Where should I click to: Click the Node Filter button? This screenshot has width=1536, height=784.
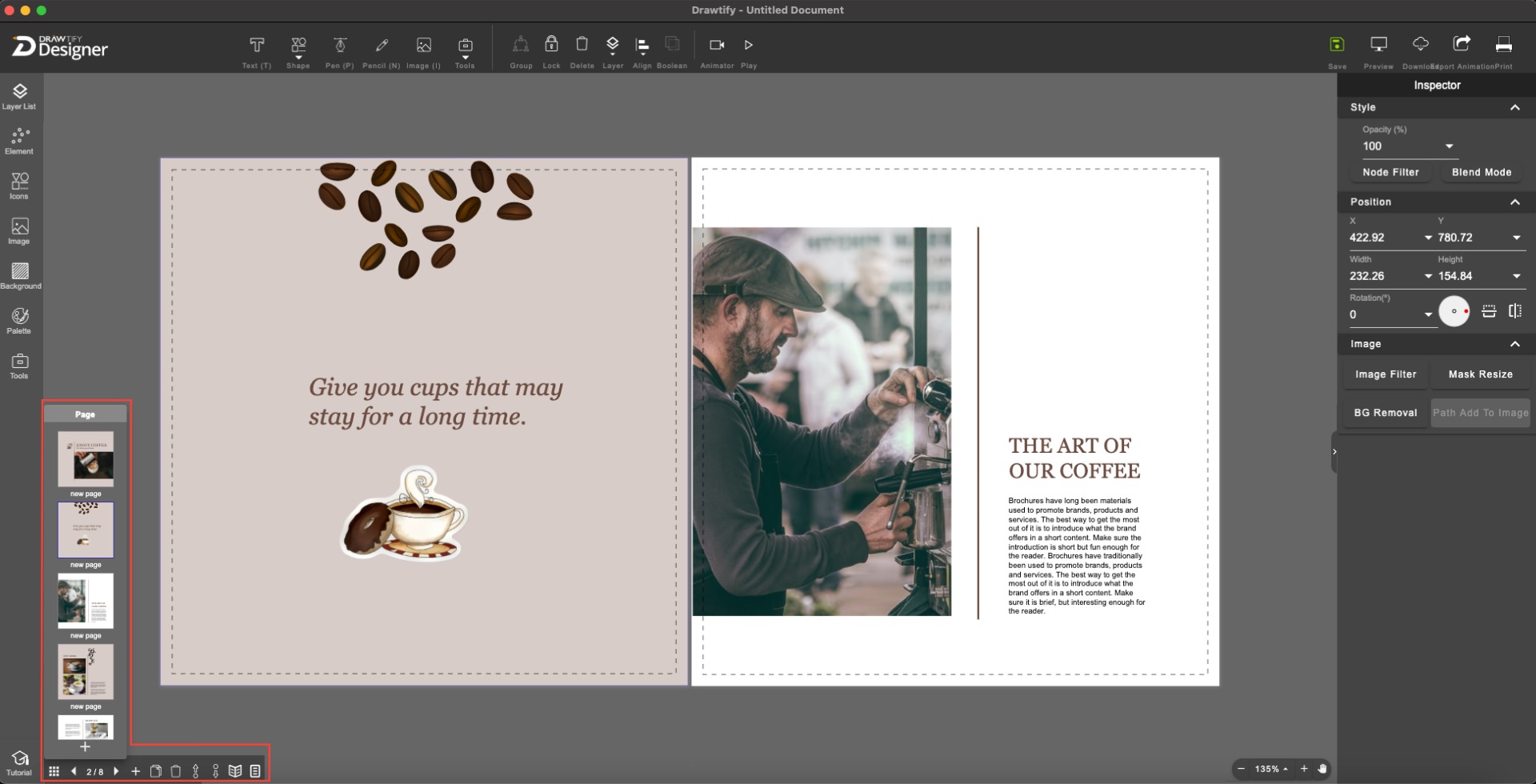coord(1390,172)
